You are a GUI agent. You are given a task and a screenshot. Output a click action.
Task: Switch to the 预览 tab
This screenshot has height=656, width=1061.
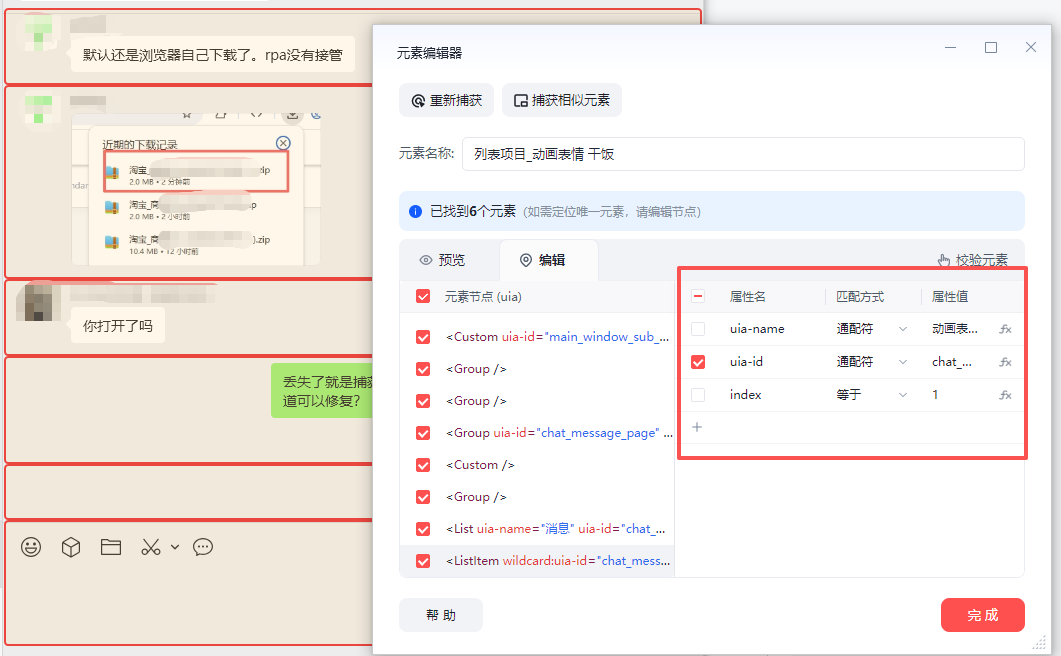442,260
